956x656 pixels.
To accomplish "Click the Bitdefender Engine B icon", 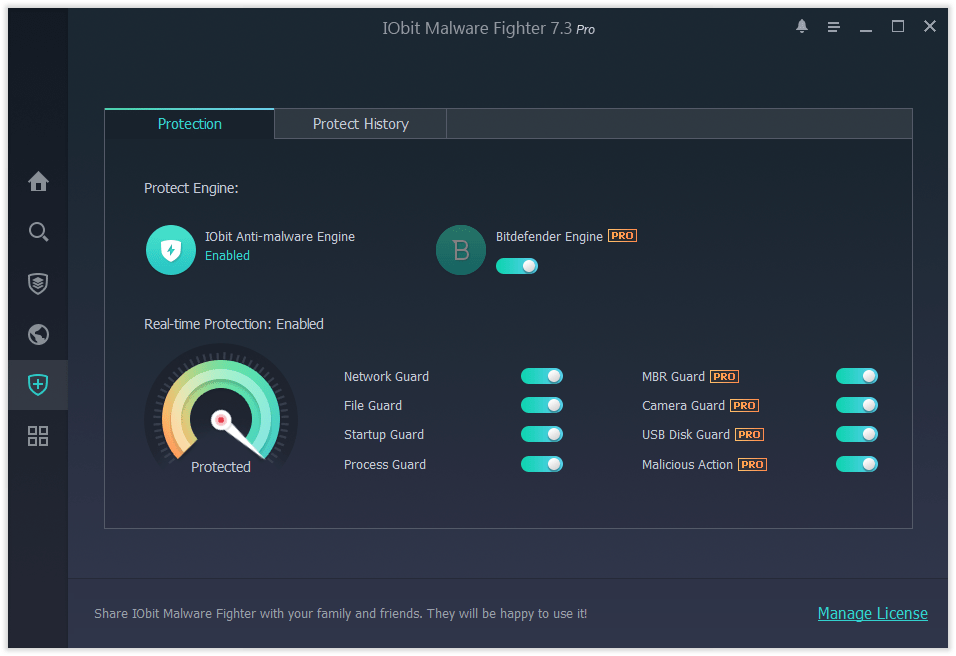I will click(461, 250).
